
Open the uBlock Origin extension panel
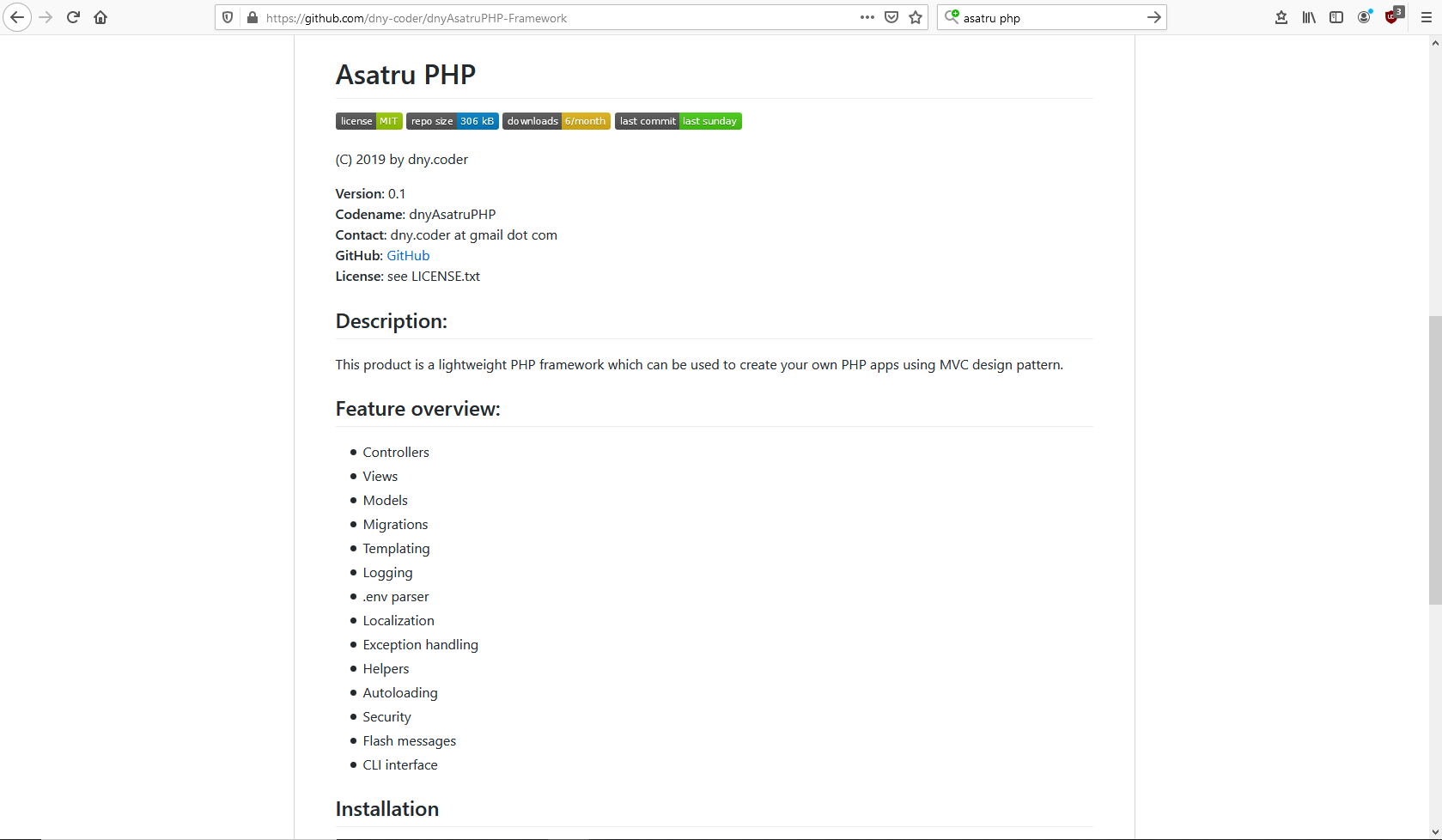[1392, 17]
